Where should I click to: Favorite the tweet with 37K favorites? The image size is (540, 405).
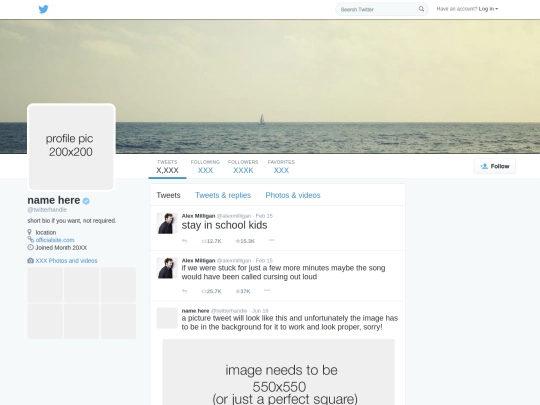pos(243,291)
